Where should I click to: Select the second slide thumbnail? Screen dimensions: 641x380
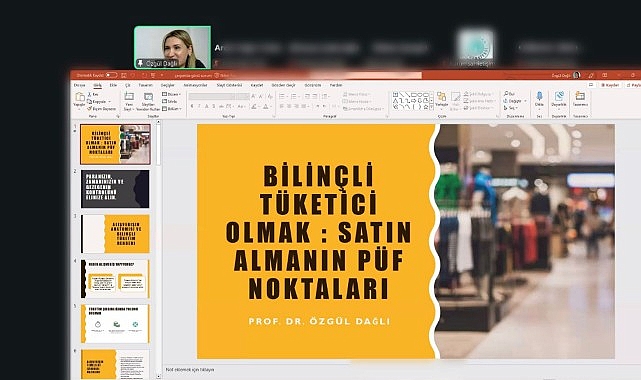(115, 189)
